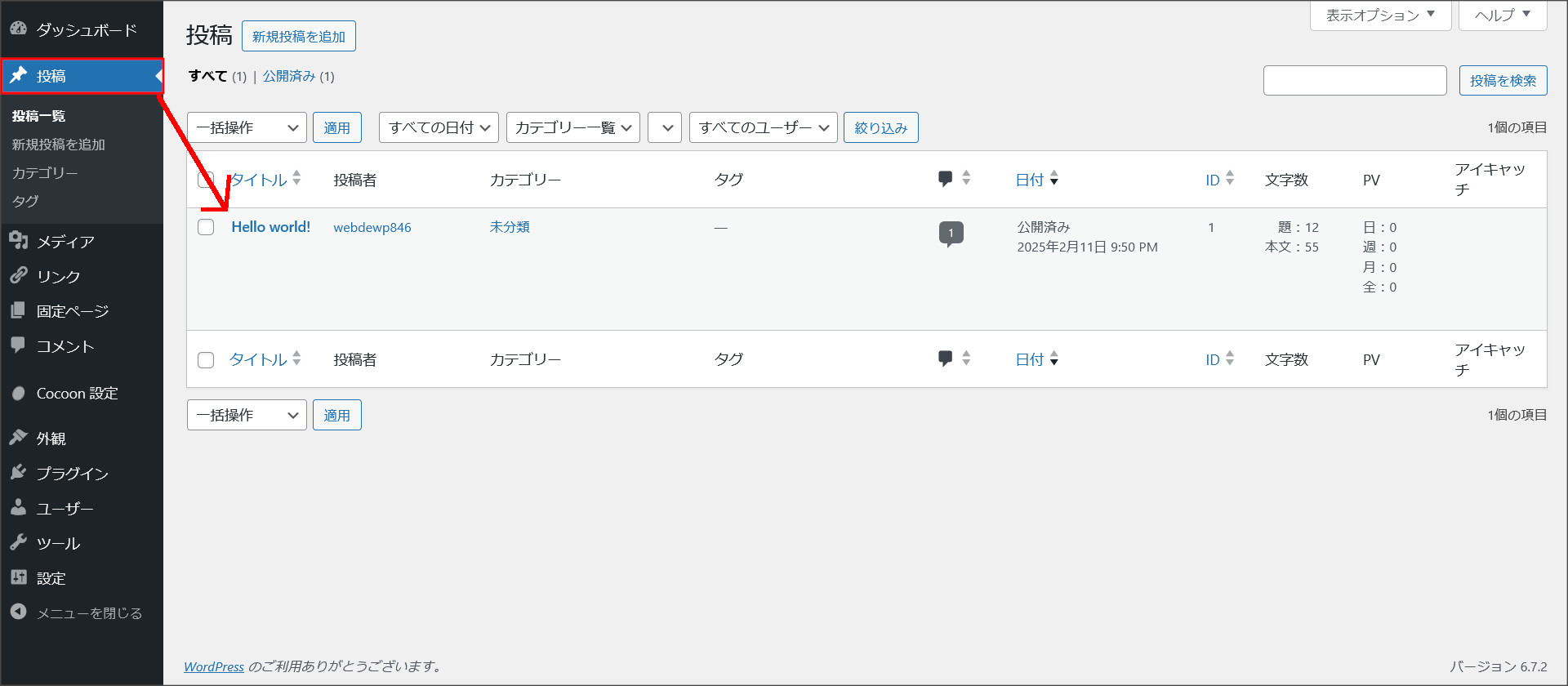Open the すべての日付 date filter dropdown

[x=439, y=127]
